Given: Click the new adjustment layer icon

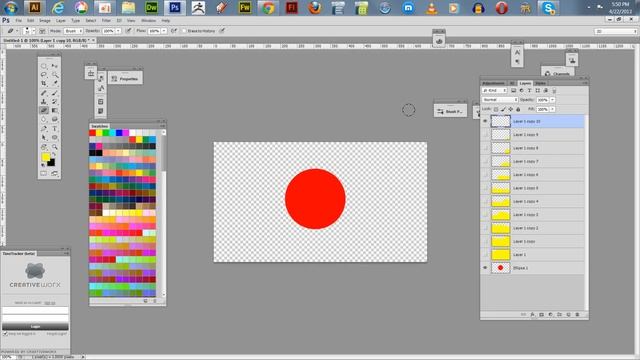Looking at the screenshot, I should pos(550,315).
